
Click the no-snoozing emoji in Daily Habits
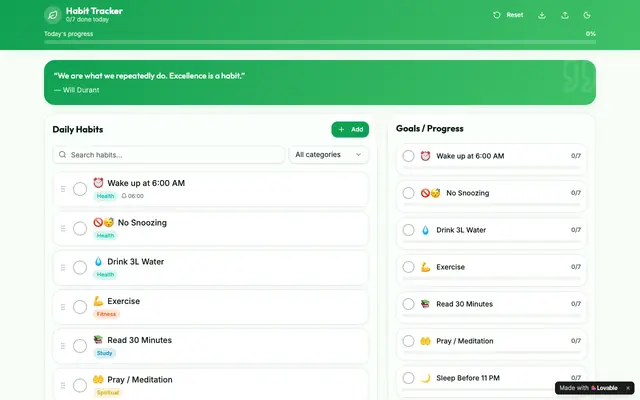[x=103, y=222]
